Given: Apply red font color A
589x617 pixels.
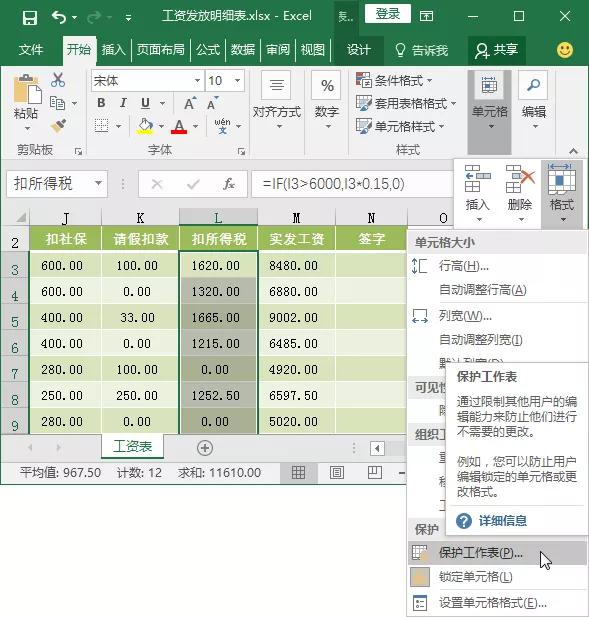Looking at the screenshot, I should pyautogui.click(x=179, y=126).
